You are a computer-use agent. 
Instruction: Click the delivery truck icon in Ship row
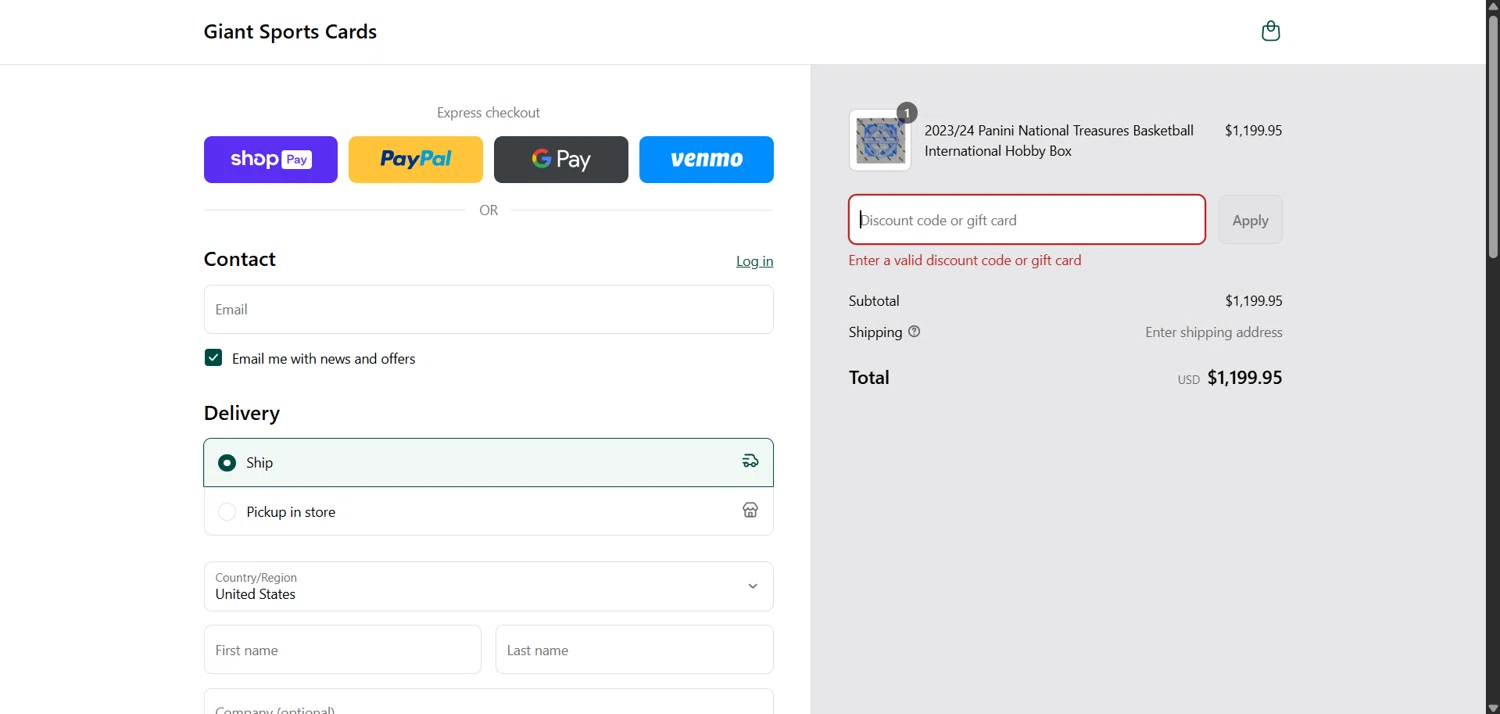pos(750,461)
